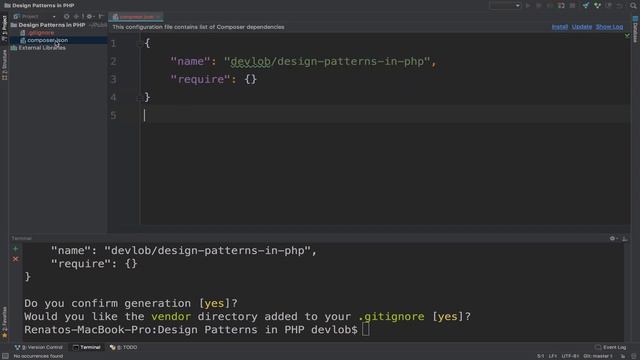Viewport: 640px width, 360px height.
Task: Collapse JSON object fold at line 1
Action: (x=139, y=43)
